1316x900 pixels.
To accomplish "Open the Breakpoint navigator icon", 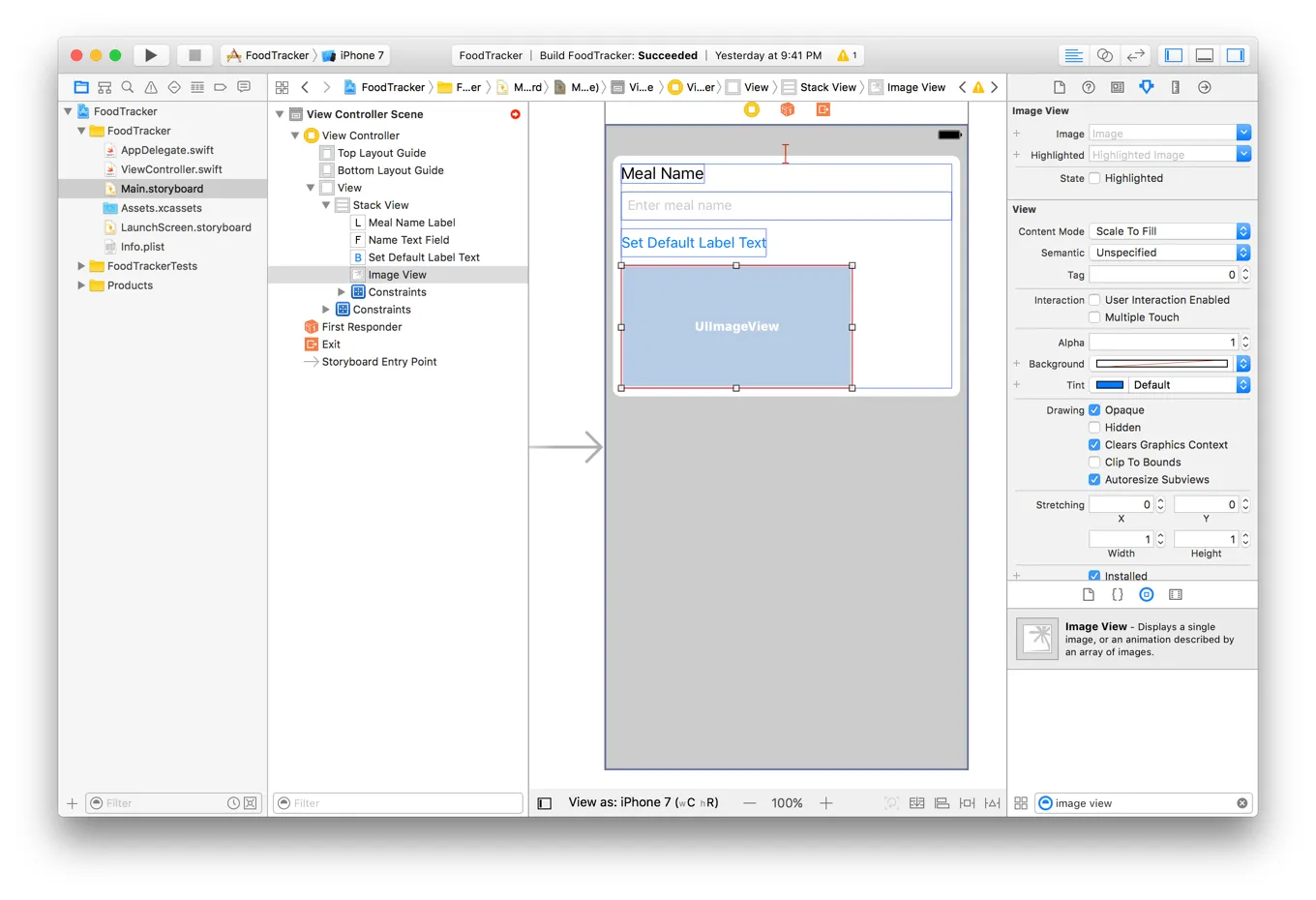I will [x=221, y=87].
